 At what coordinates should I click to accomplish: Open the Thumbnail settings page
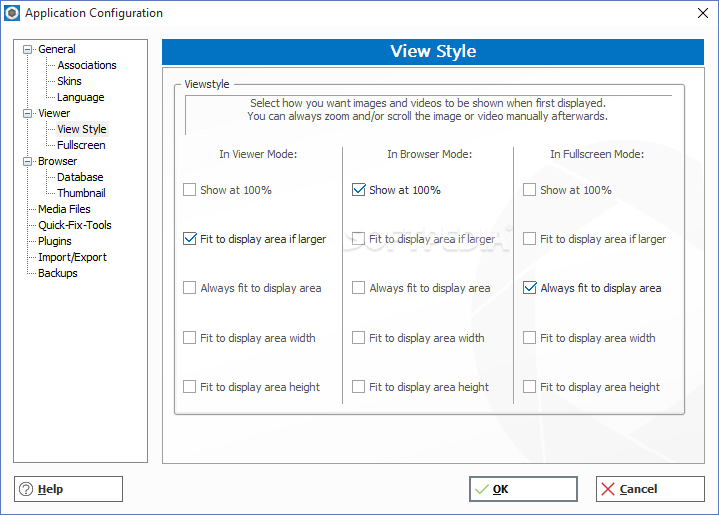81,193
